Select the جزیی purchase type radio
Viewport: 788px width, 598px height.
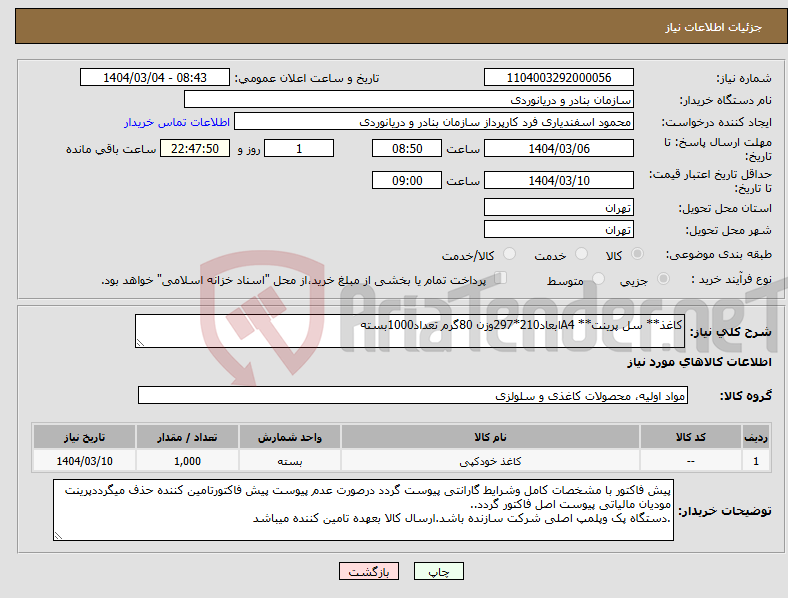pyautogui.click(x=663, y=278)
